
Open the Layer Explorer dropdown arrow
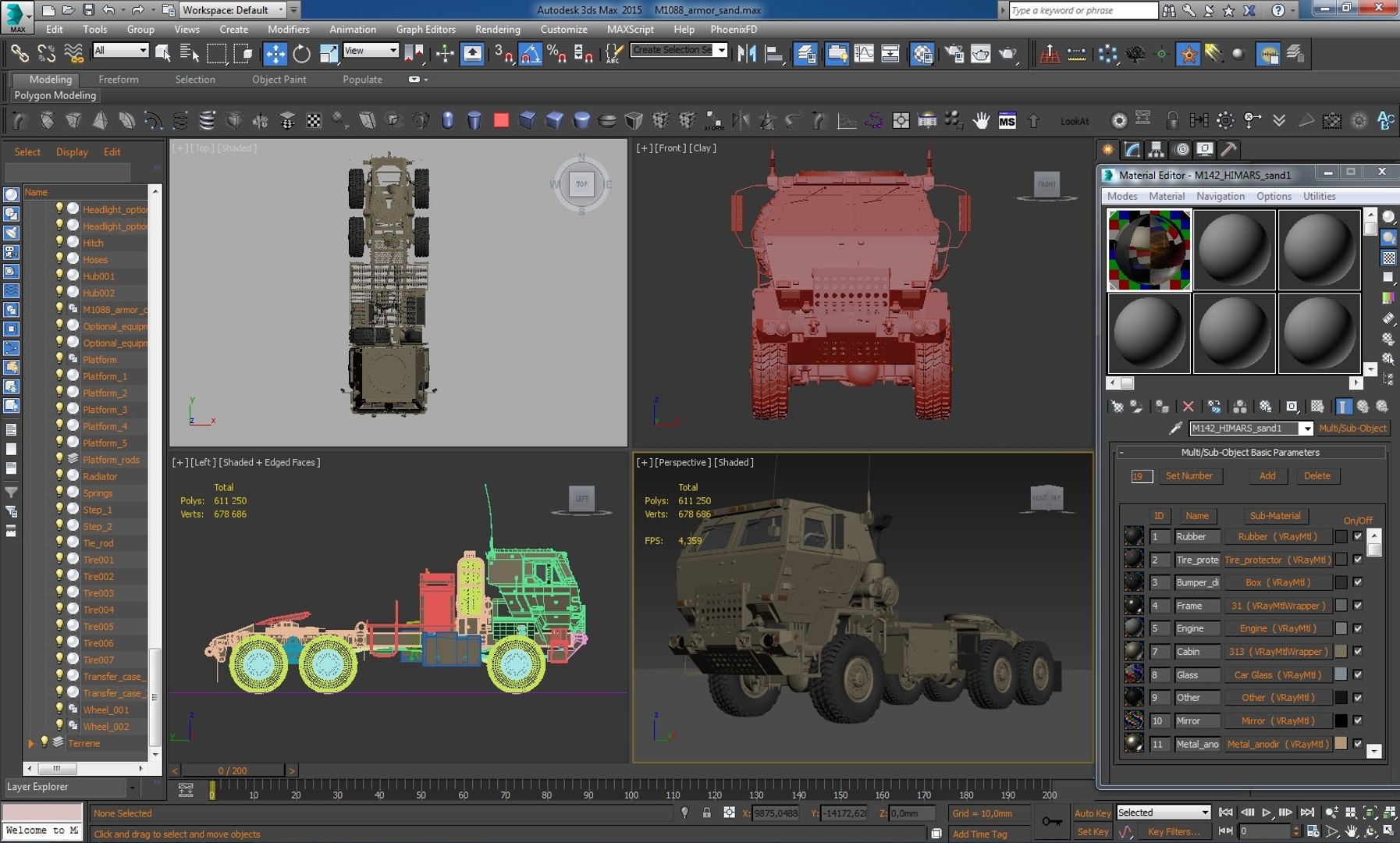click(132, 788)
